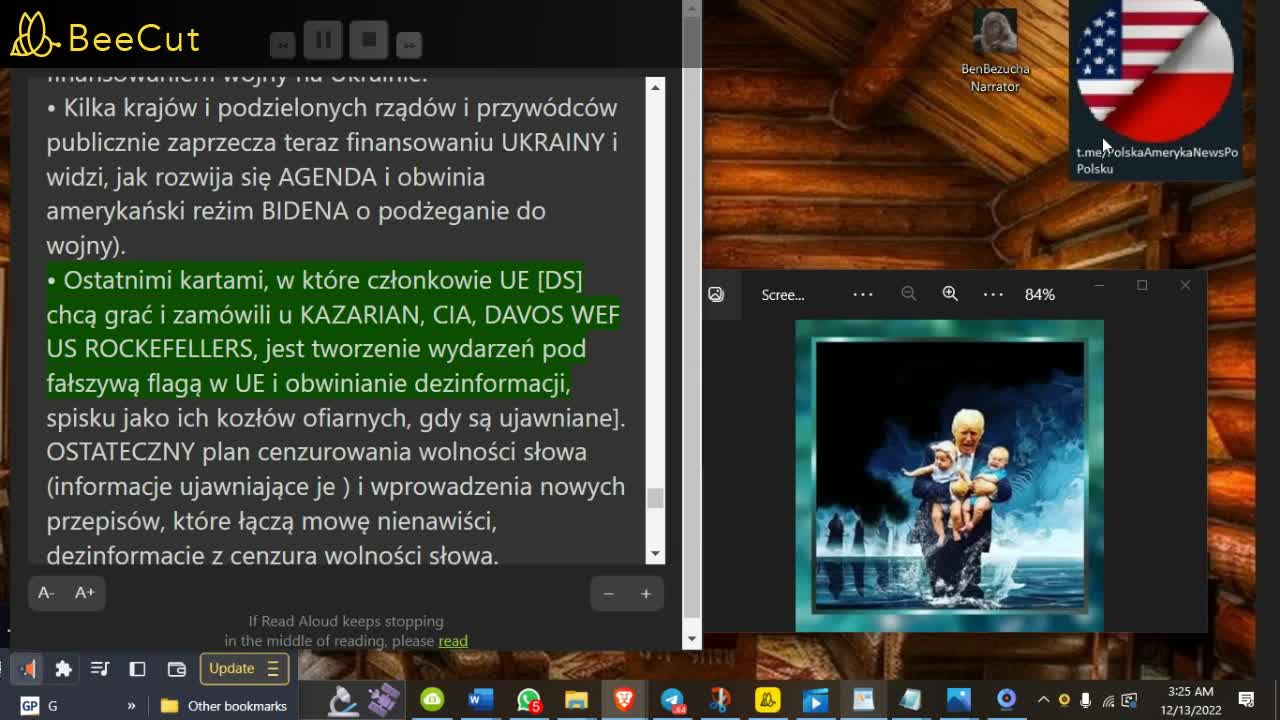Screen dimensions: 1280x720
Task: Click highlighted text 'Ostatnimi kartami'
Action: click(x=164, y=280)
